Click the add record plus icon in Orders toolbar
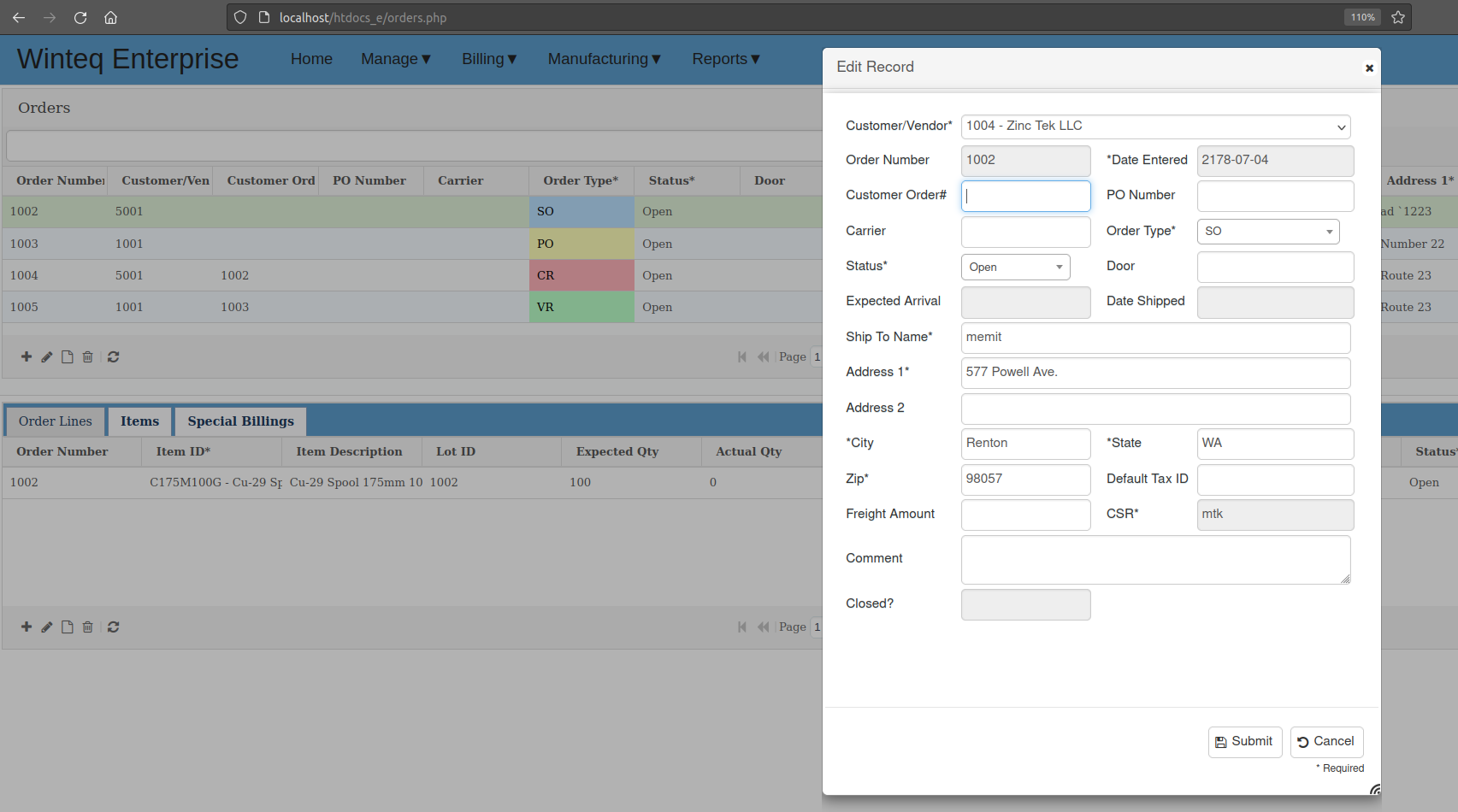Image resolution: width=1458 pixels, height=812 pixels. [27, 356]
